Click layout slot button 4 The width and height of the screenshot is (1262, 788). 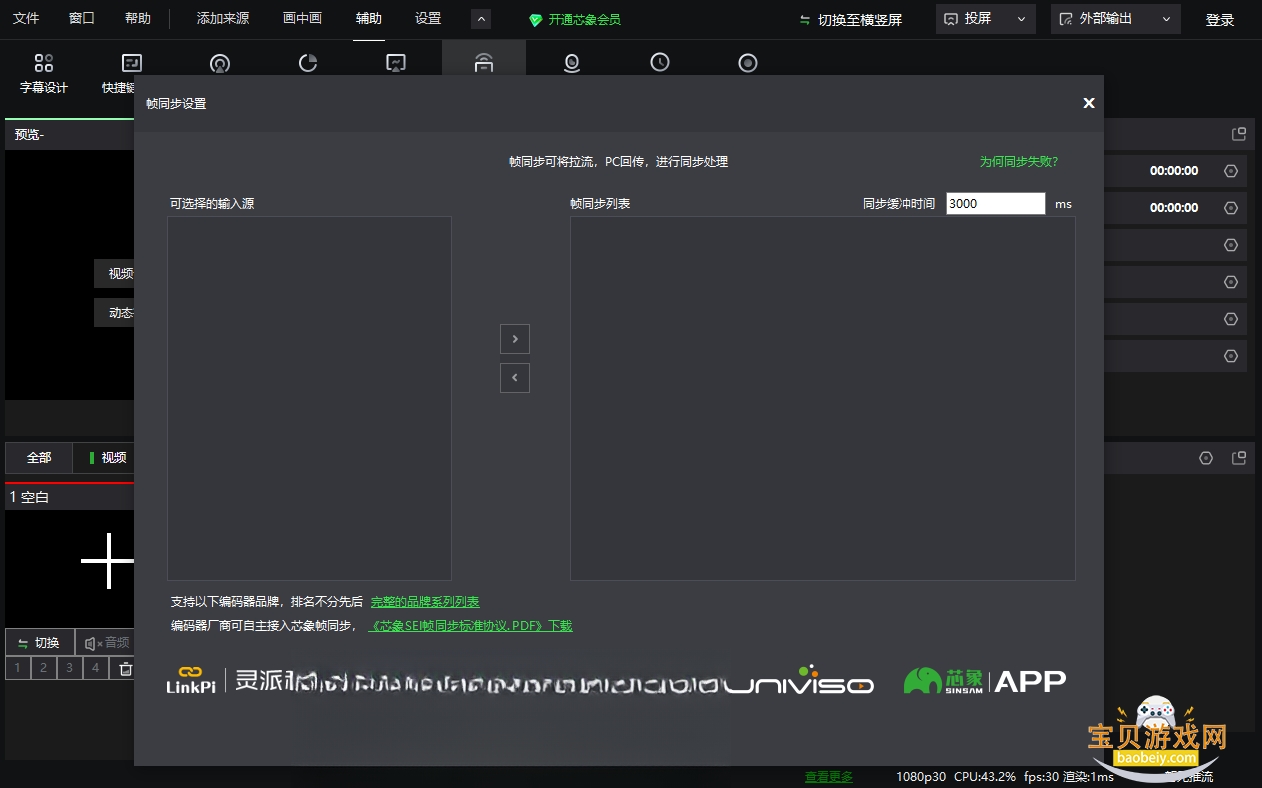[96, 668]
